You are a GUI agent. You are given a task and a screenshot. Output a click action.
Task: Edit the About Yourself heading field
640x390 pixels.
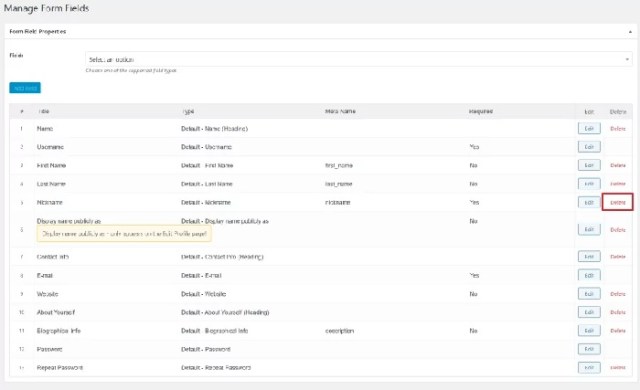click(589, 312)
